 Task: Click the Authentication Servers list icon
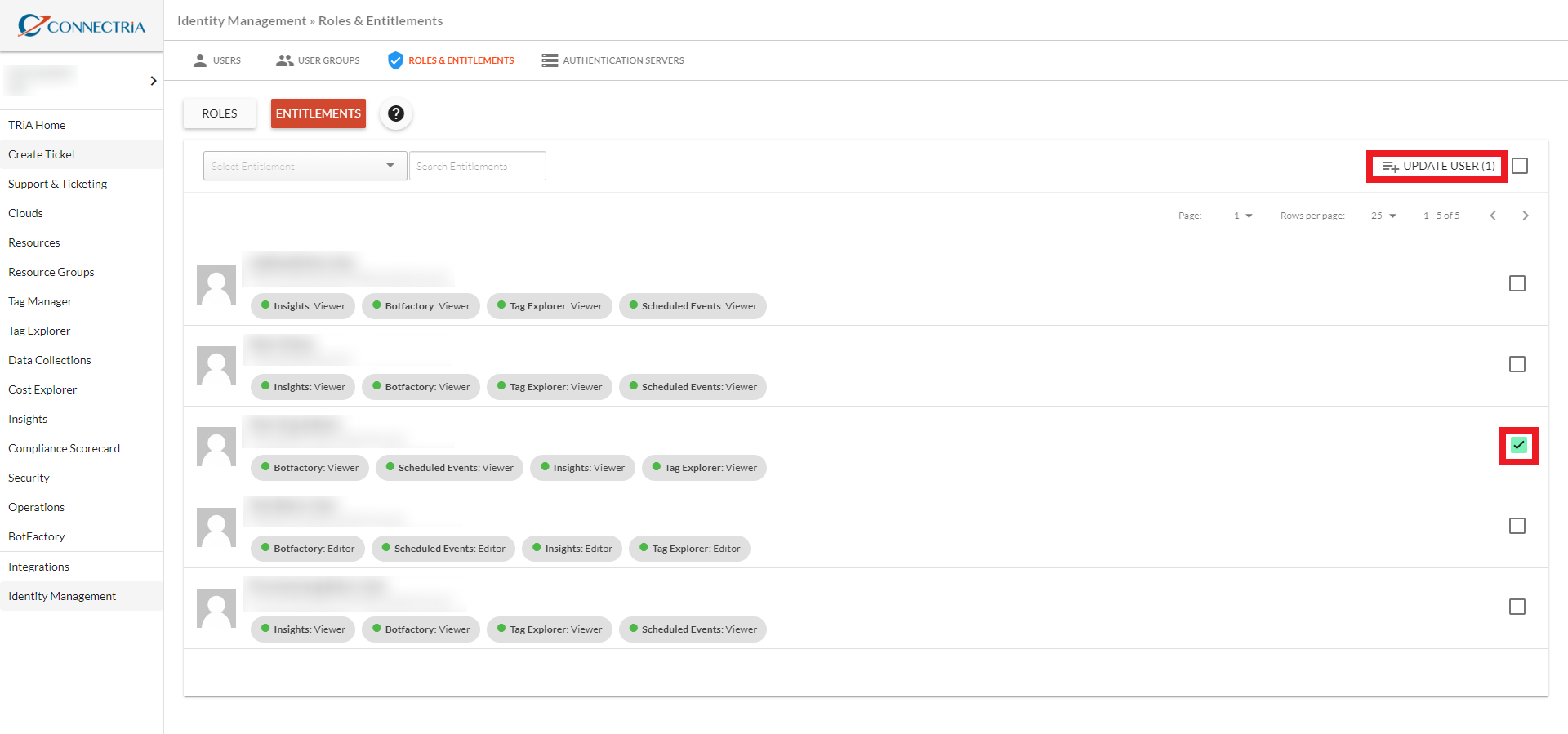[550, 60]
